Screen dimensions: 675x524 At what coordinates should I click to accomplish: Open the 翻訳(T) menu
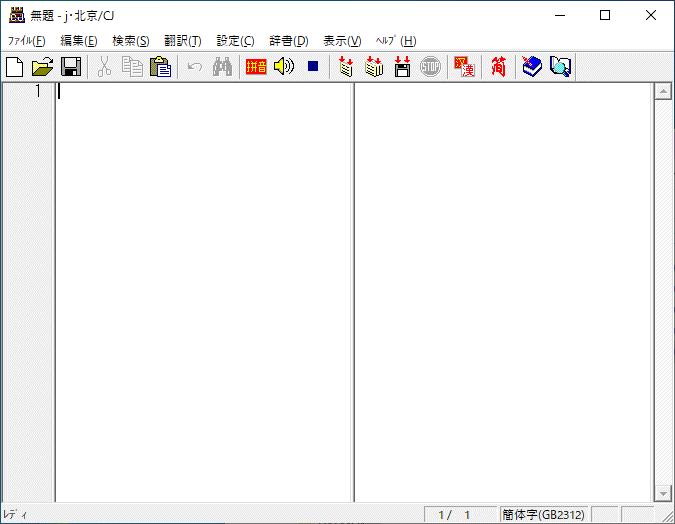[183, 41]
